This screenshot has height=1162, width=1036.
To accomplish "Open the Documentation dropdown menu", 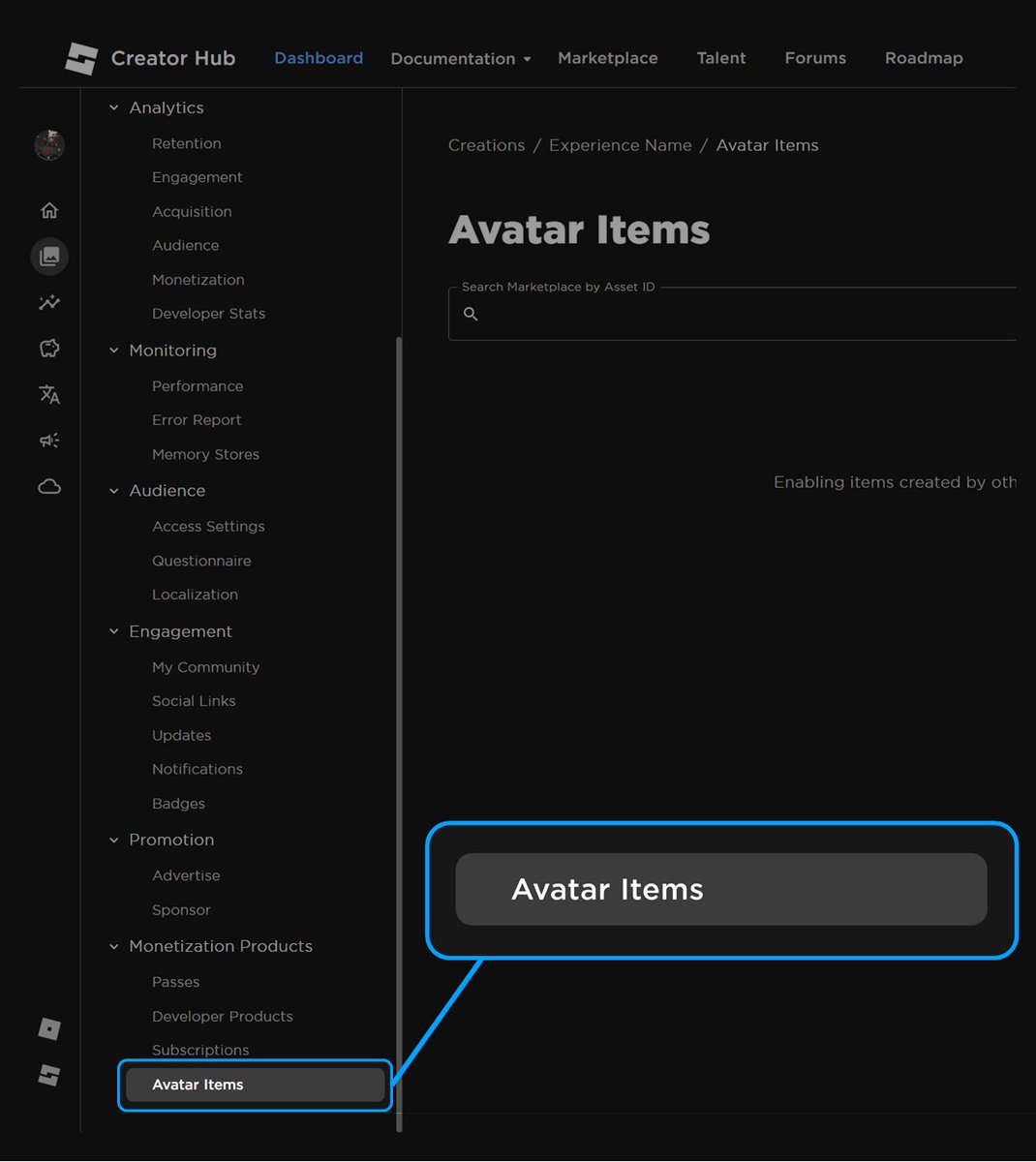I will coord(461,59).
